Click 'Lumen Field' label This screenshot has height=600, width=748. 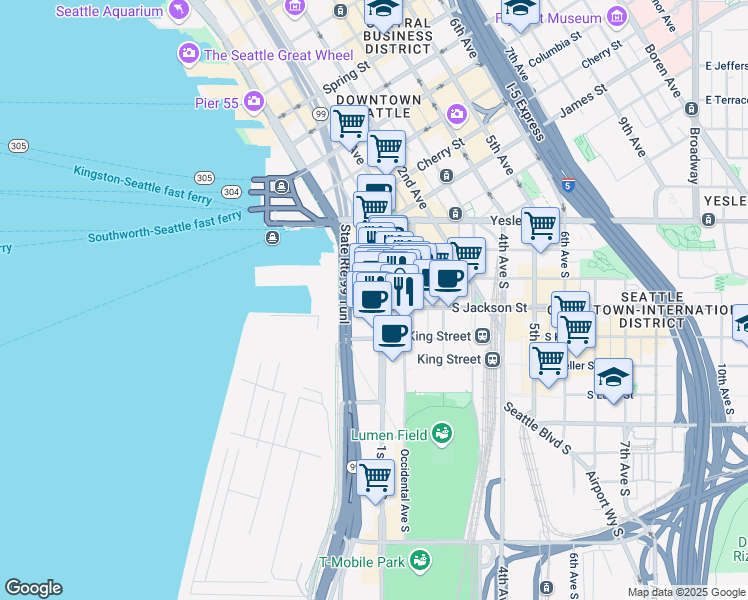click(389, 435)
